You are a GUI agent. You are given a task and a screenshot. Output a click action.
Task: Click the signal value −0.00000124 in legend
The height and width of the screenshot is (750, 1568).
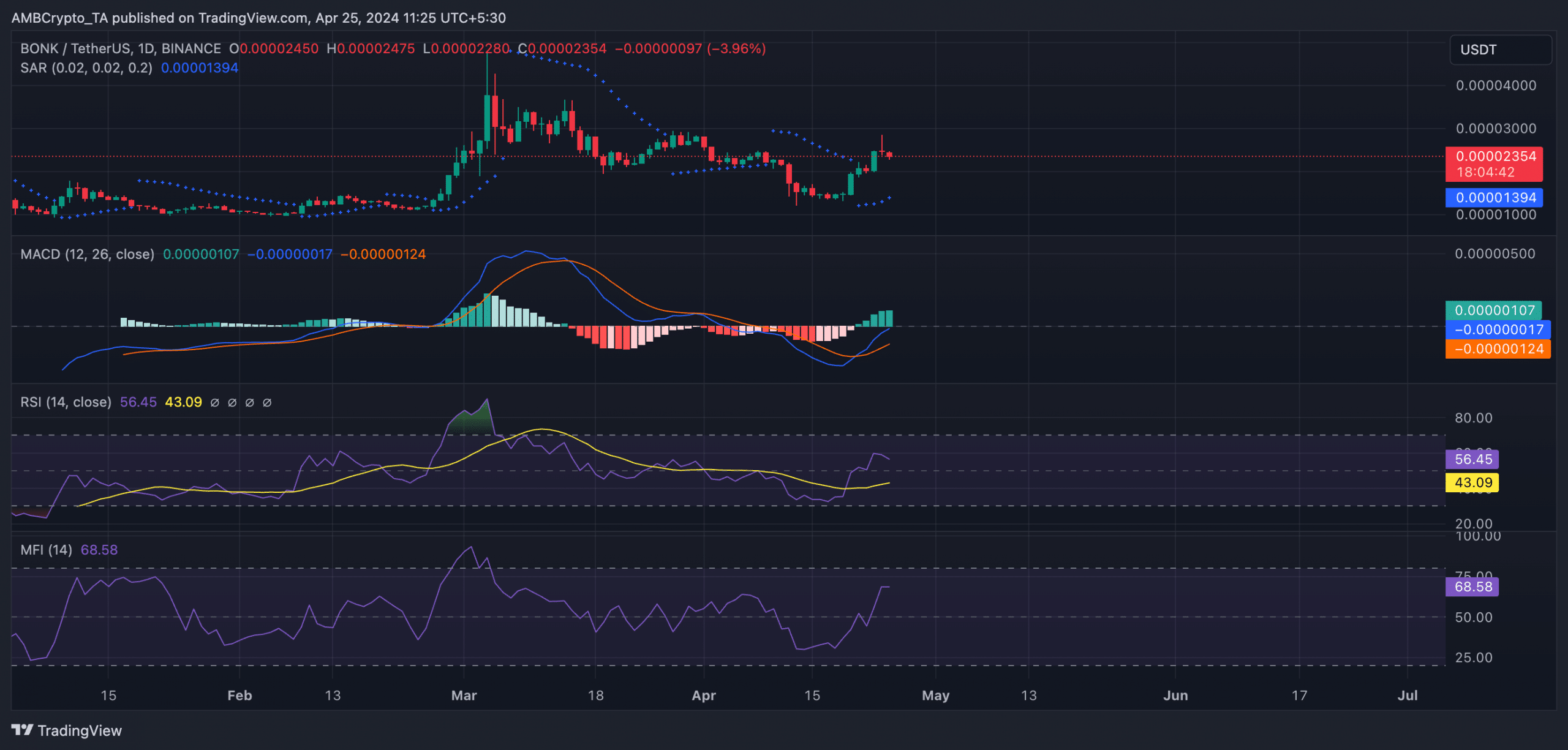pos(383,253)
